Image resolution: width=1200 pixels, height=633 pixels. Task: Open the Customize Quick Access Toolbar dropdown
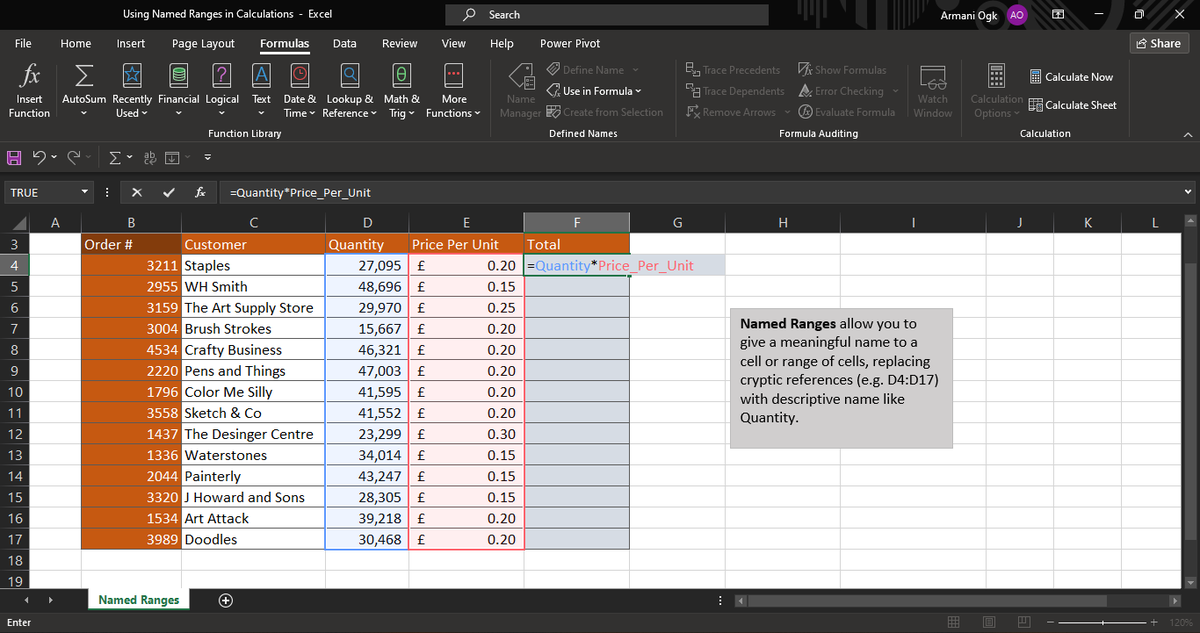pos(209,156)
